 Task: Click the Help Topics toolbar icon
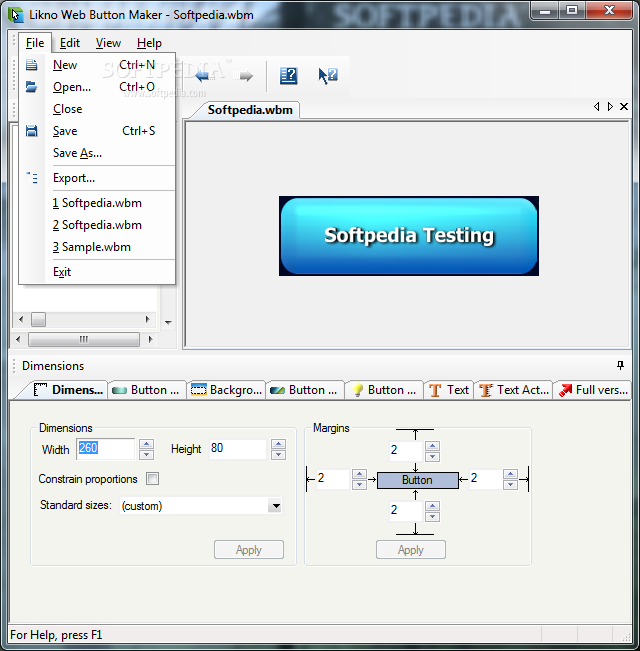coord(288,76)
